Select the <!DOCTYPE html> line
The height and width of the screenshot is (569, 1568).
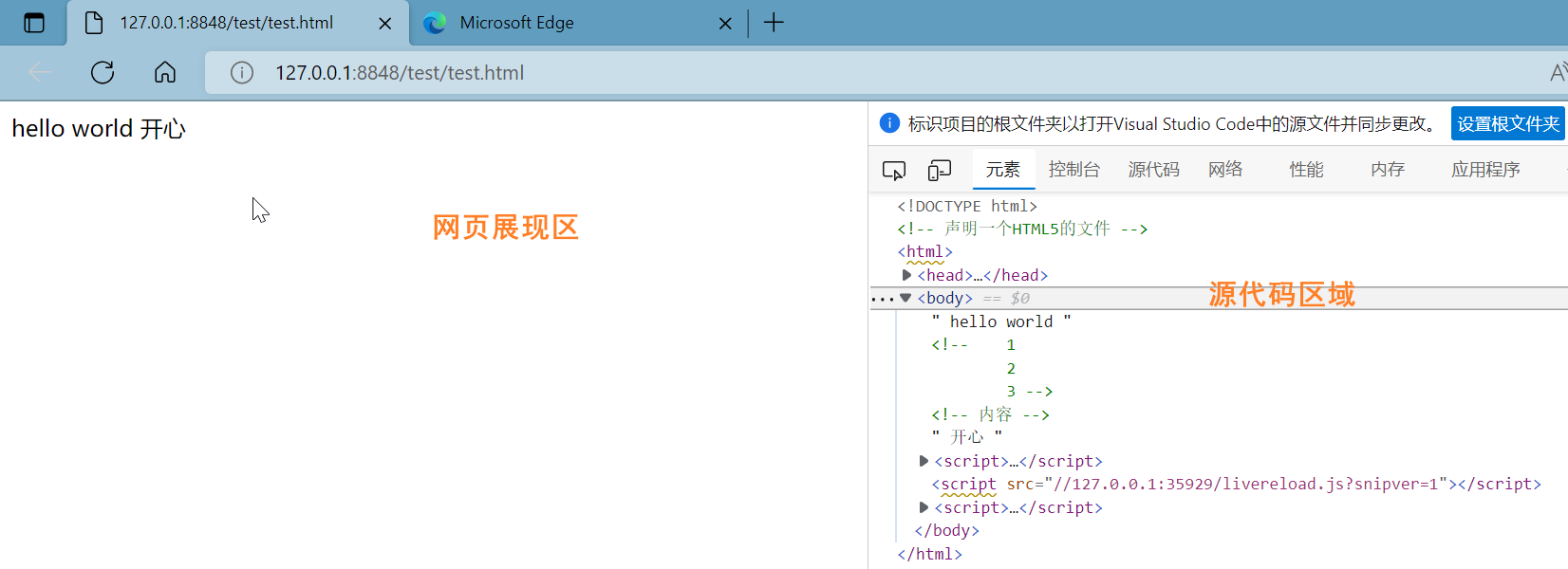coord(967,206)
